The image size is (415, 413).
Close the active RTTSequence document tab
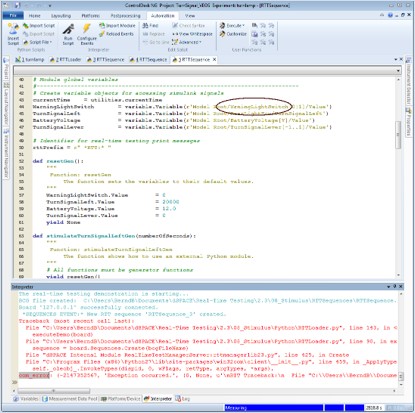point(214,59)
